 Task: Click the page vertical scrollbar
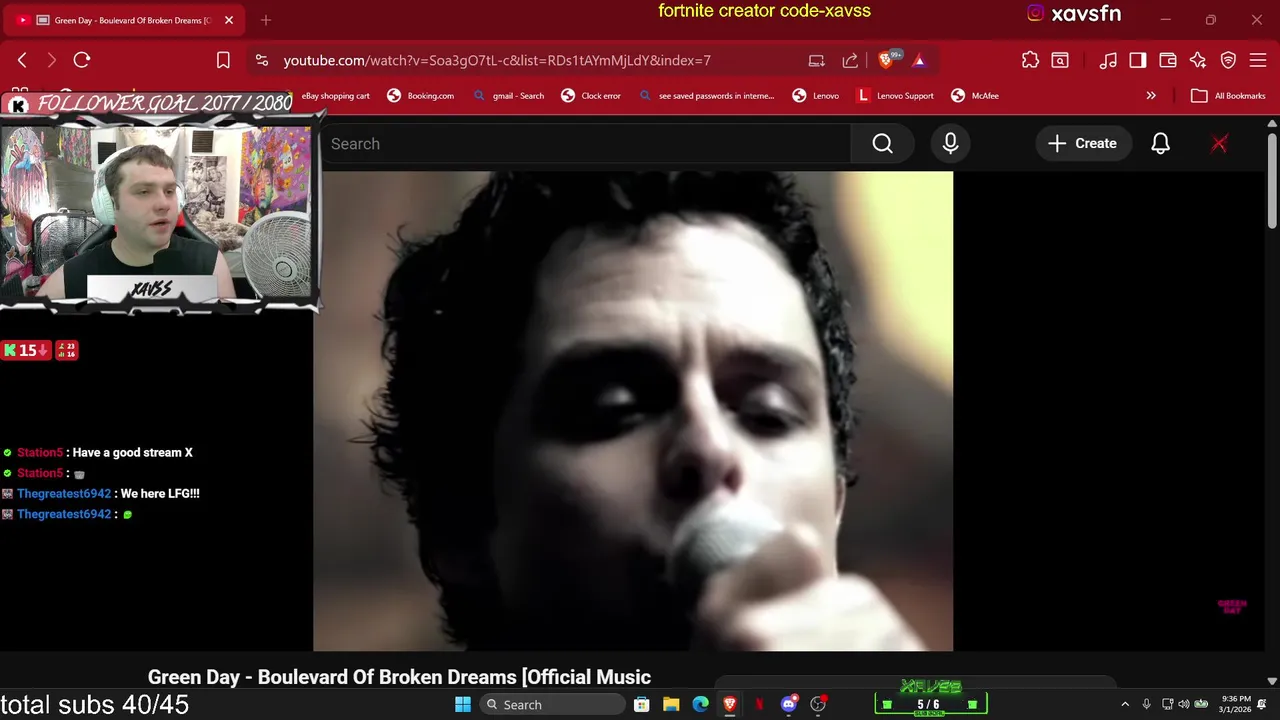coord(1272,180)
